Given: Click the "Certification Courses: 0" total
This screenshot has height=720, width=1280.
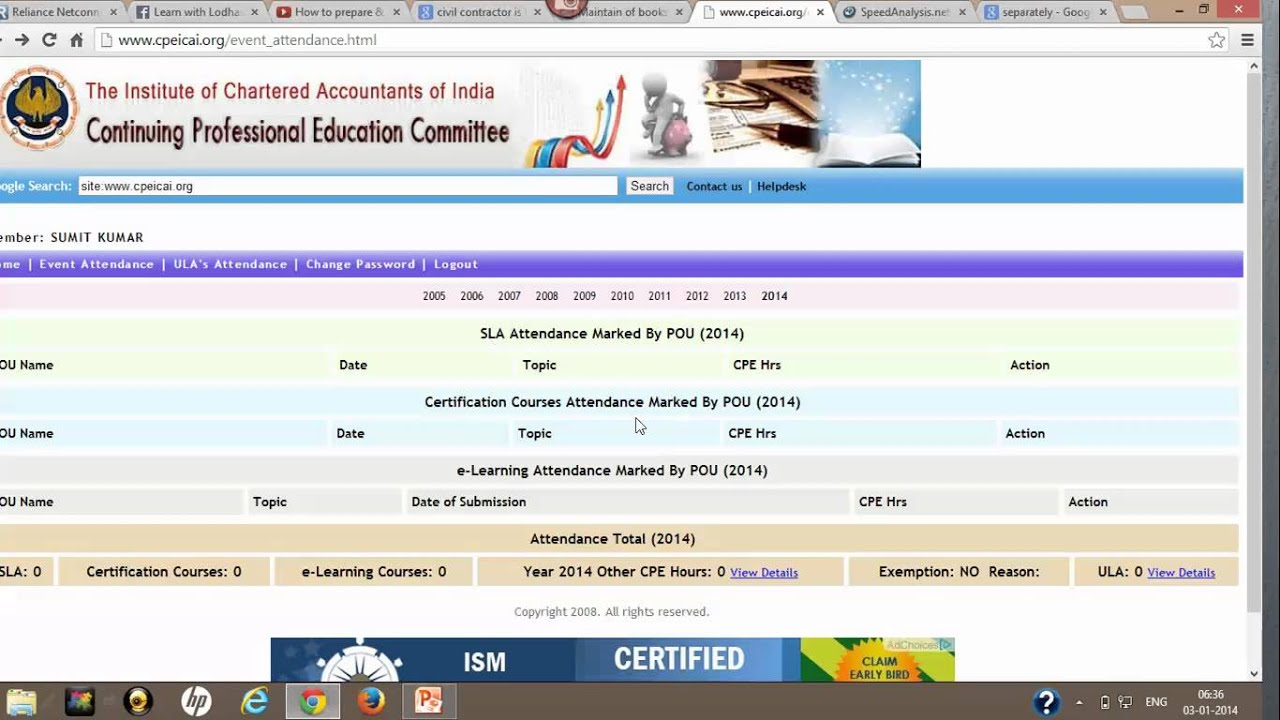Looking at the screenshot, I should point(164,572).
